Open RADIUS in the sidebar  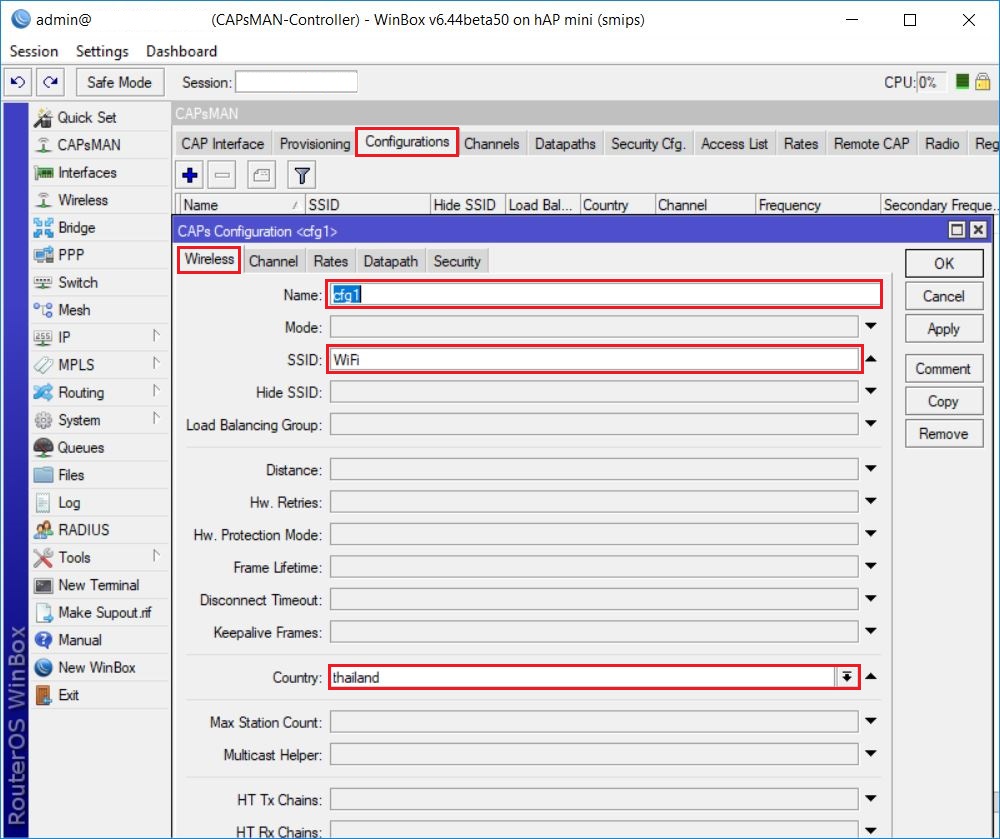pyautogui.click(x=84, y=530)
